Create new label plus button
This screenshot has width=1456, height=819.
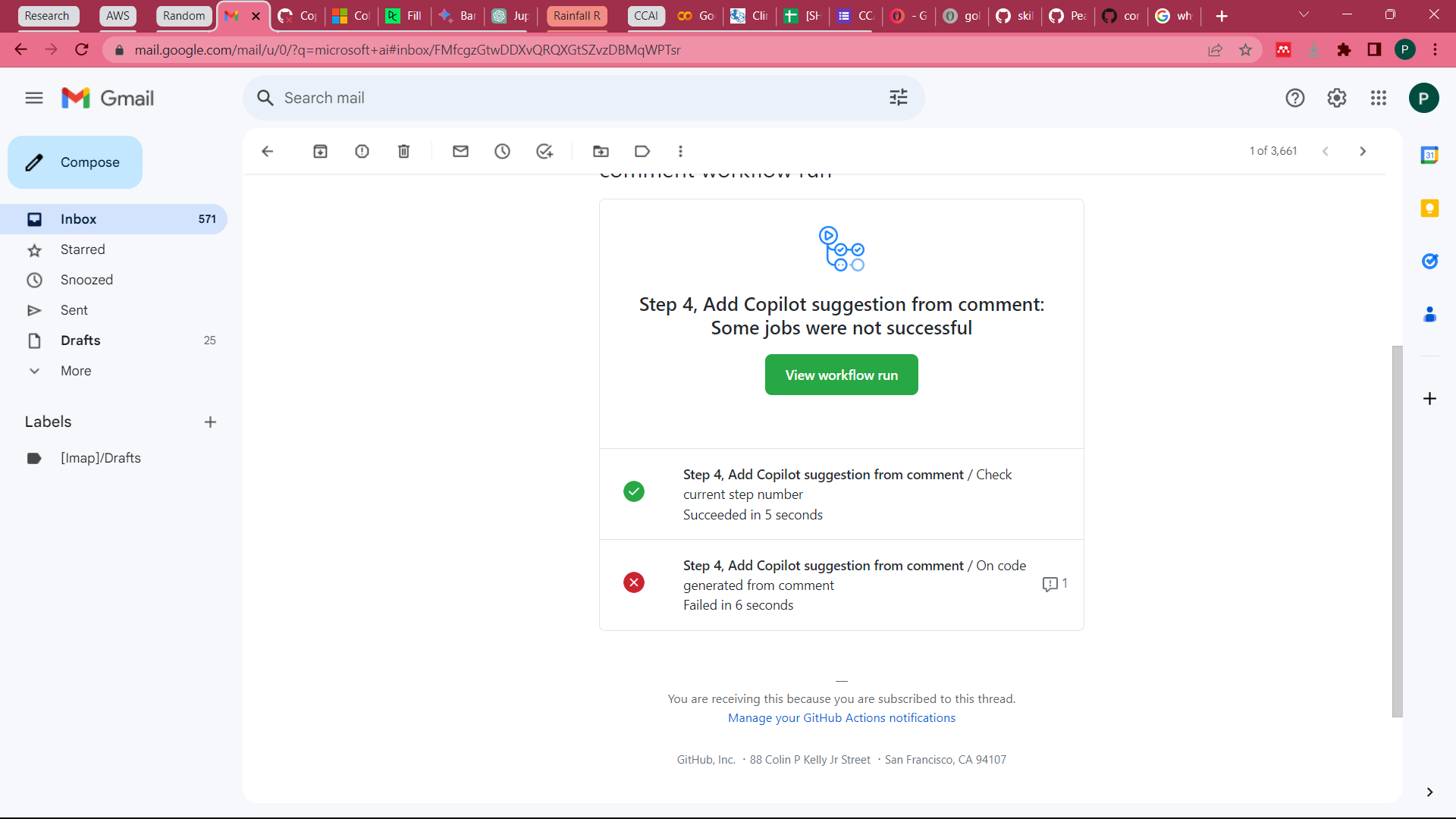click(x=211, y=422)
